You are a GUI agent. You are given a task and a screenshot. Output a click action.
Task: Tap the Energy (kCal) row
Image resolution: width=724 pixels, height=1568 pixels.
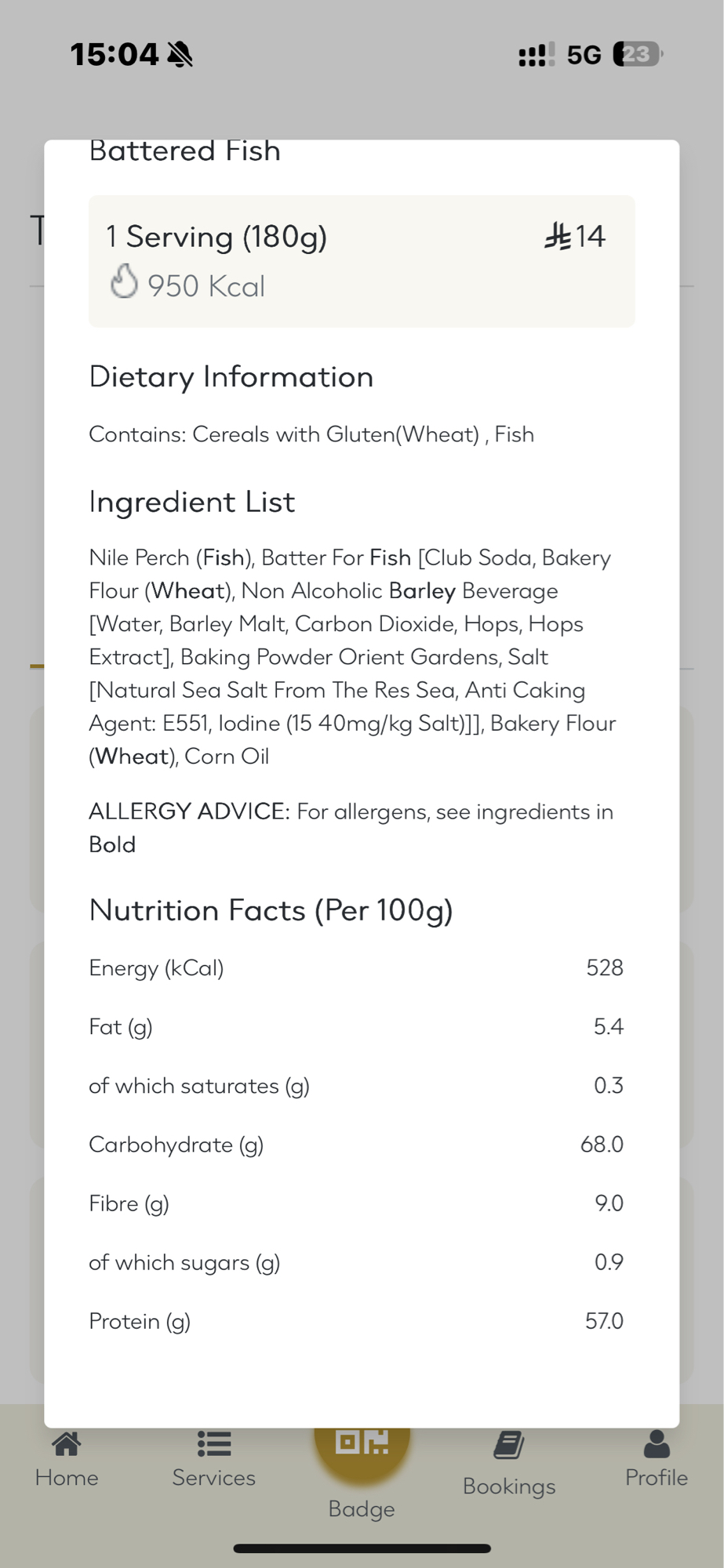(x=356, y=968)
